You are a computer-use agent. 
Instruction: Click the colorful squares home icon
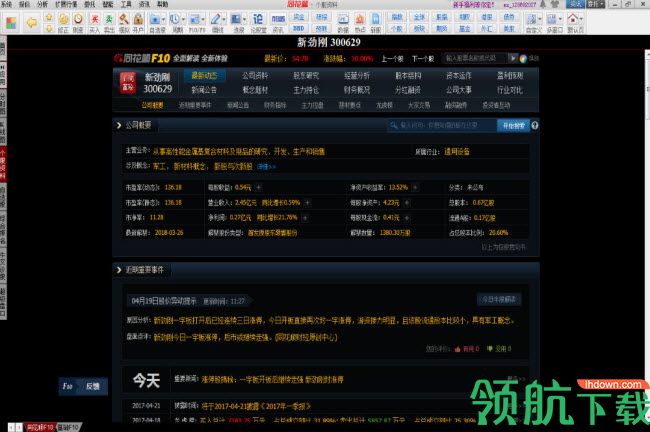click(x=11, y=22)
